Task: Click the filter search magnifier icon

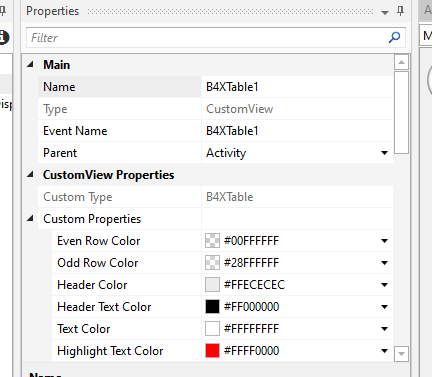Action: click(x=394, y=37)
